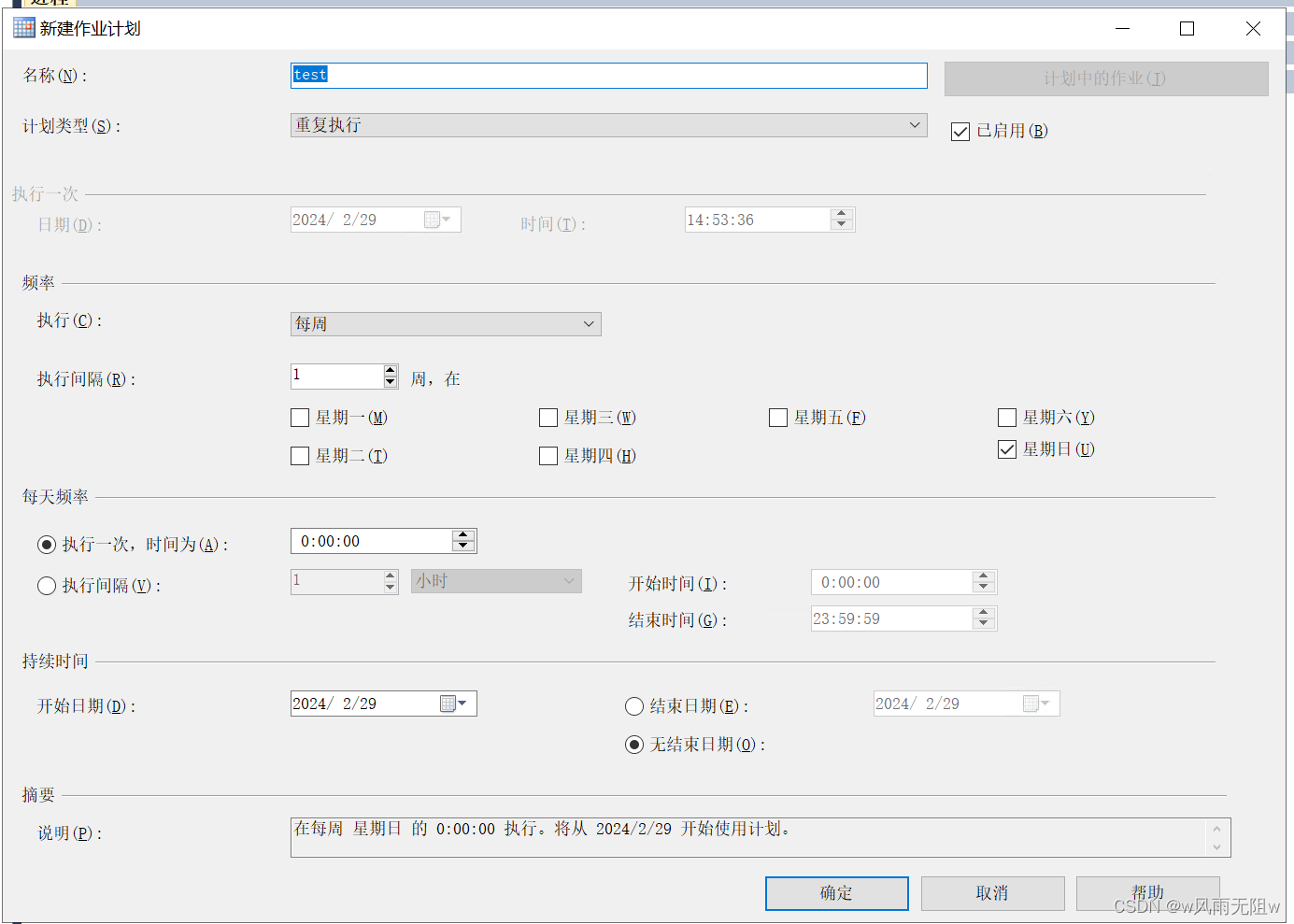Click the 帮助 button

pyautogui.click(x=1148, y=893)
